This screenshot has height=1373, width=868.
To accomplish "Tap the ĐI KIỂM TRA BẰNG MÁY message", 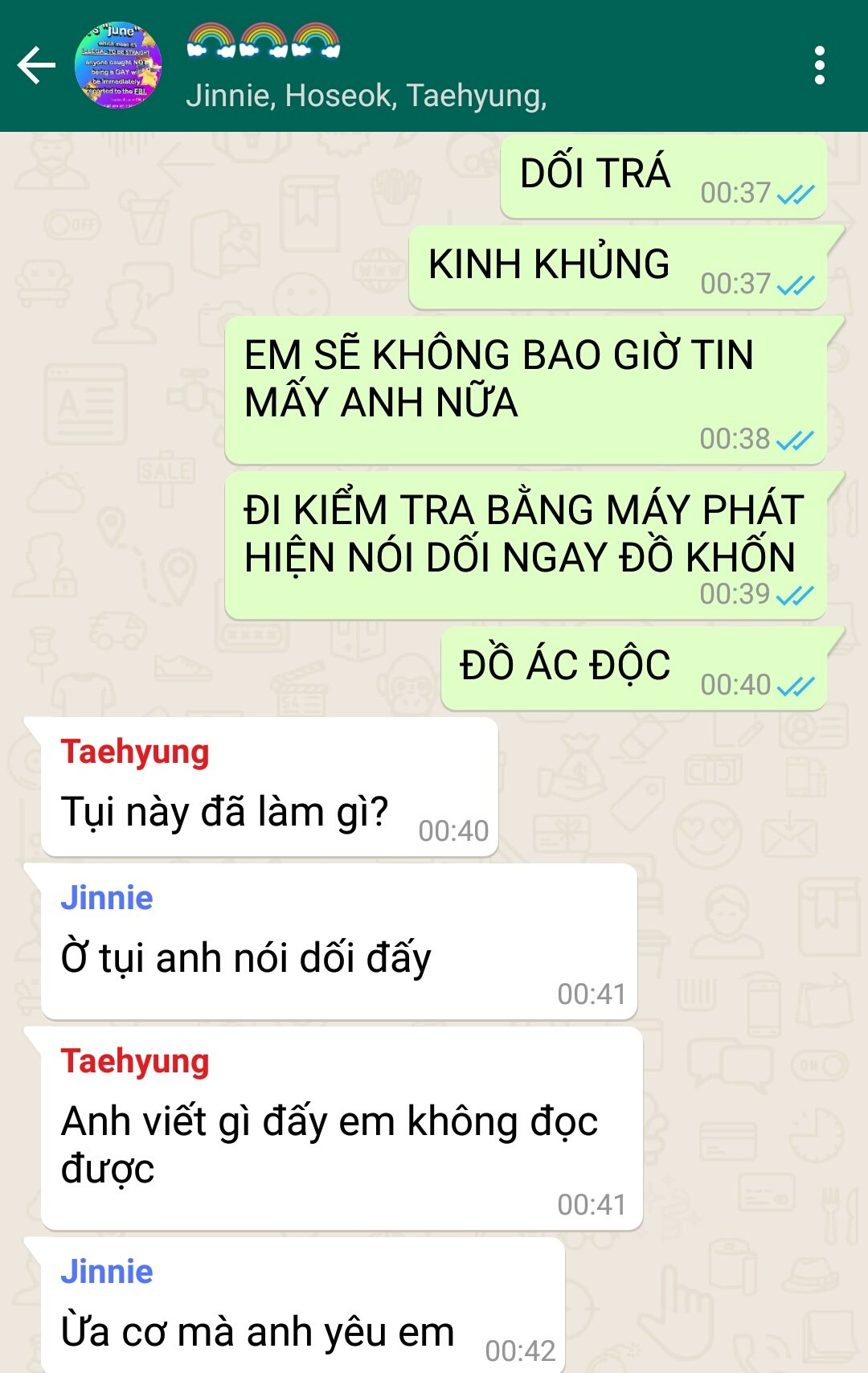I will point(526,545).
